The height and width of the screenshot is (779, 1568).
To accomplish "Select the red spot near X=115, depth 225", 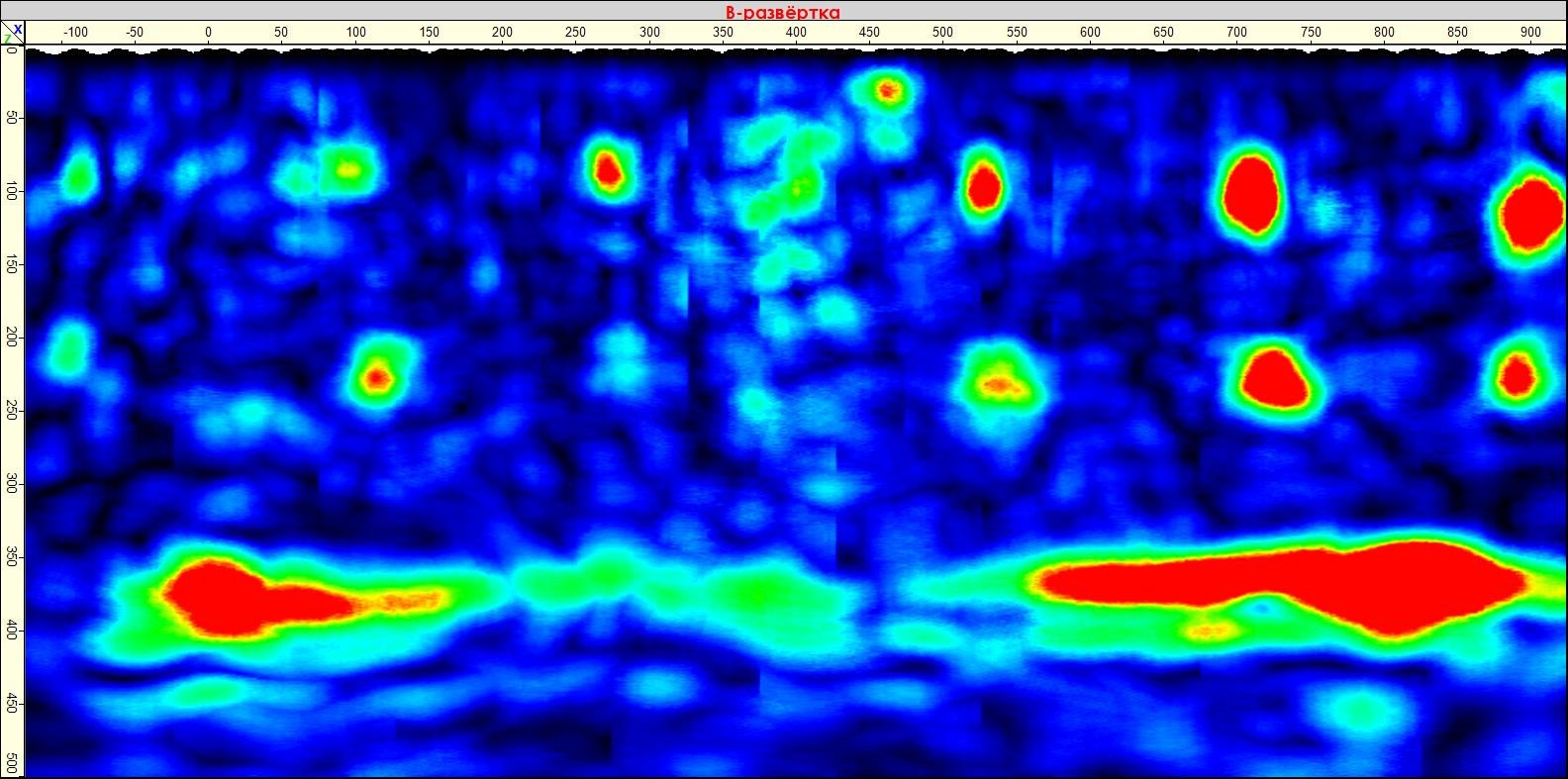I will click(x=376, y=377).
